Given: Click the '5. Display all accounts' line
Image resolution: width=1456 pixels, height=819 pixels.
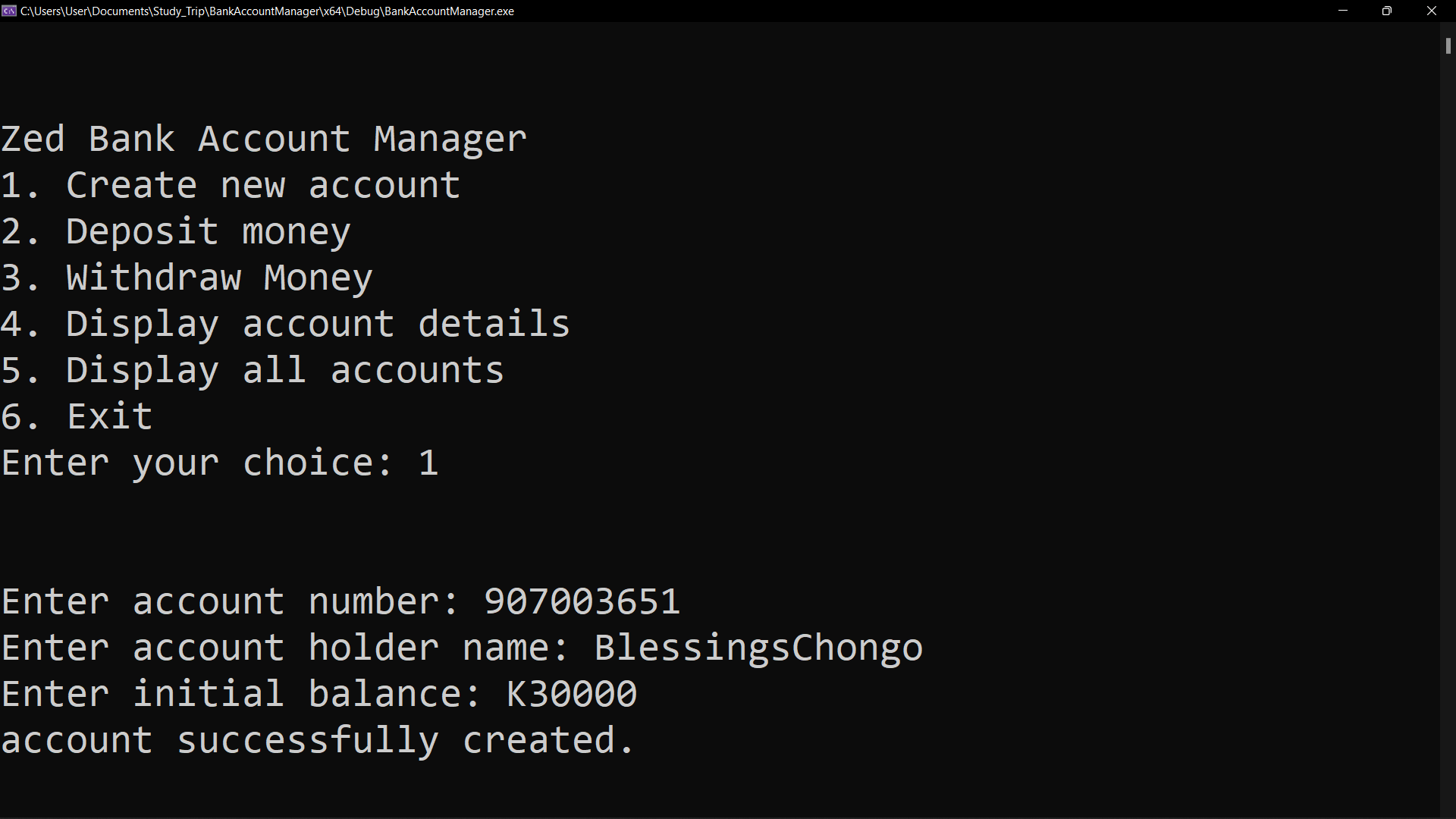Looking at the screenshot, I should [x=252, y=371].
